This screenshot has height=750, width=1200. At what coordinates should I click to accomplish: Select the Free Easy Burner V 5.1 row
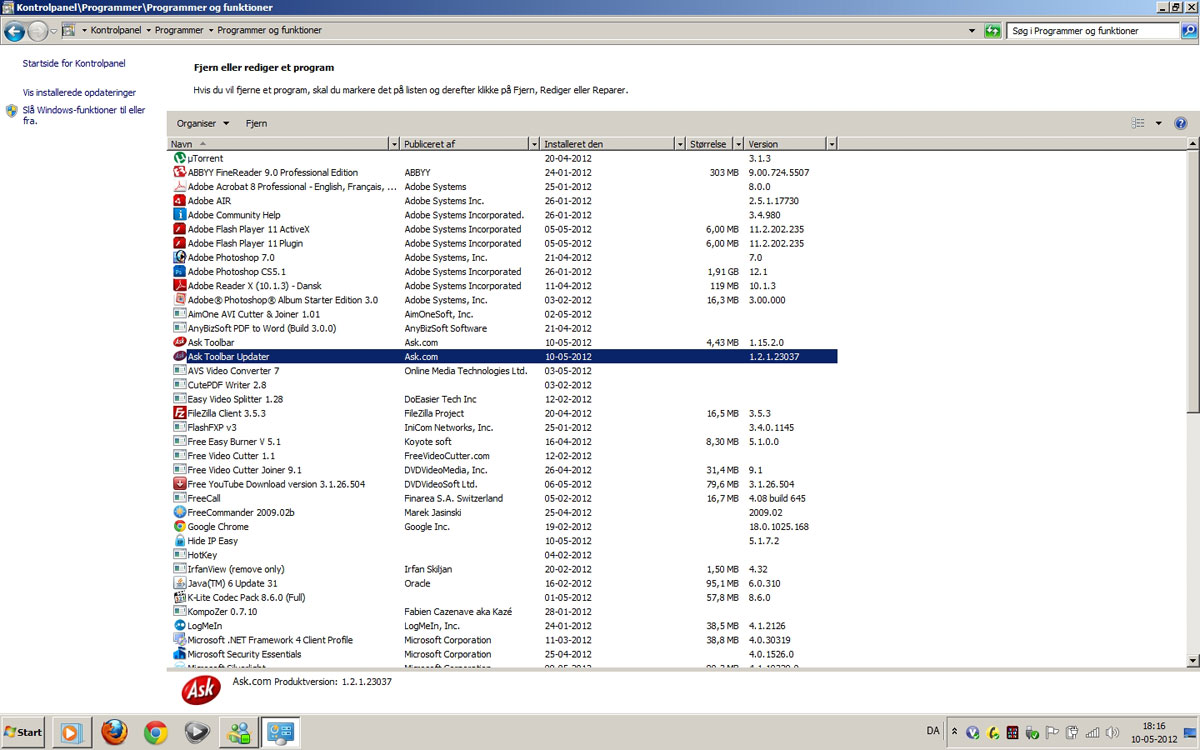pos(504,441)
